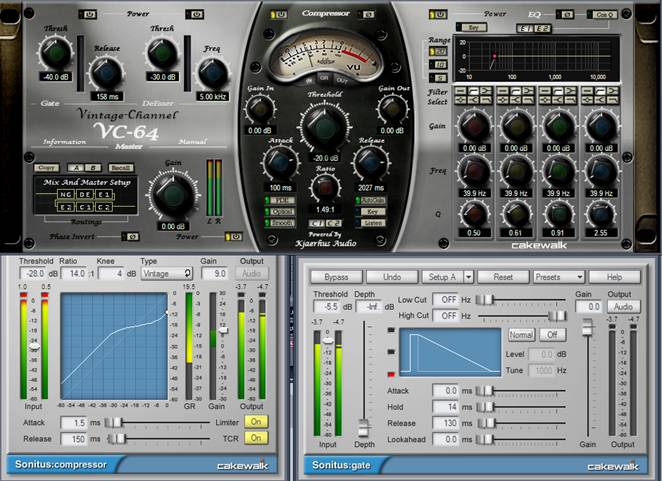Click the red node on the EQ graph
Viewport: 662px width, 481px height.
pyautogui.click(x=494, y=56)
